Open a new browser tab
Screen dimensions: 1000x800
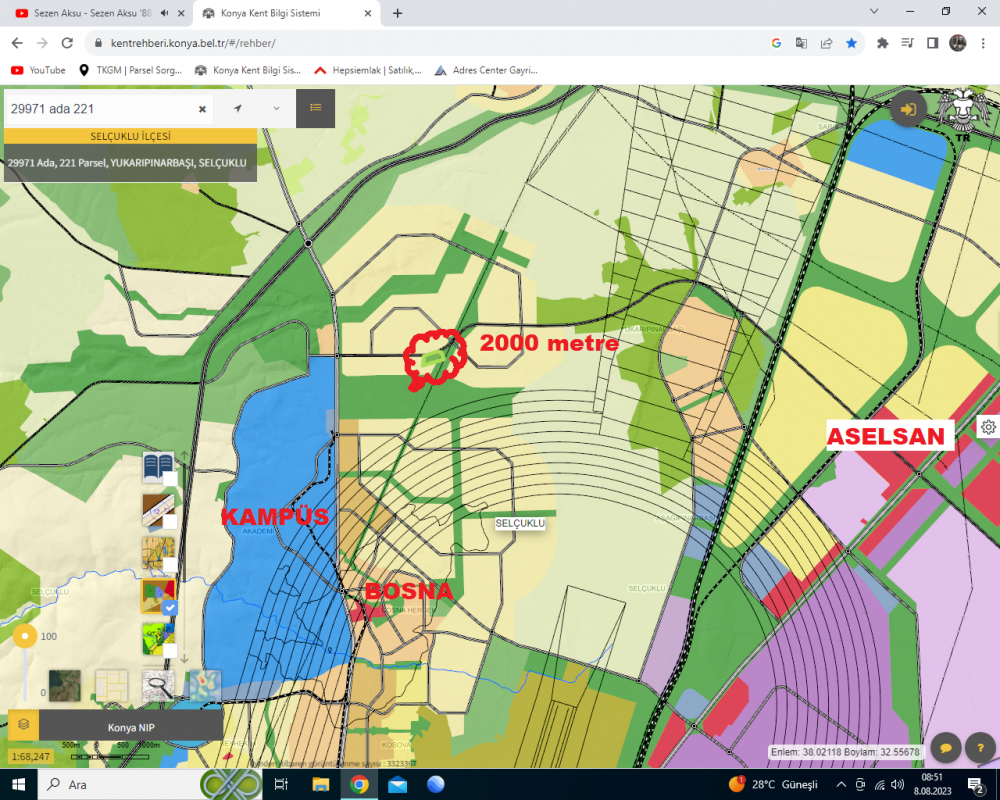click(397, 13)
